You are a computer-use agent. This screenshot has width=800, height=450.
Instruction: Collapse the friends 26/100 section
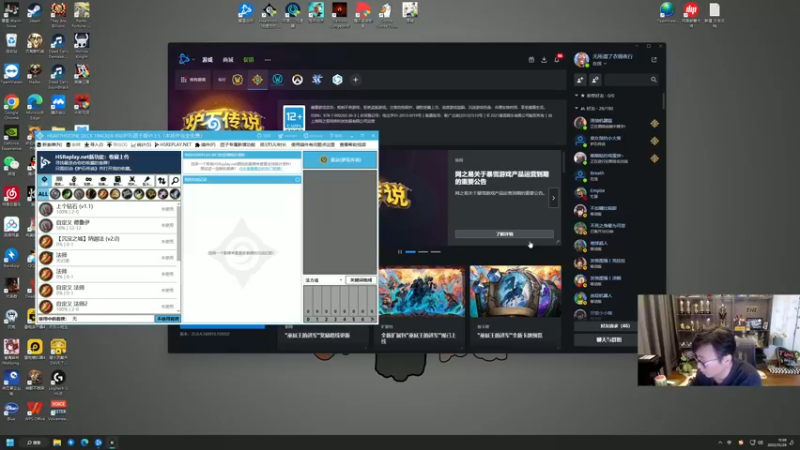coord(577,108)
